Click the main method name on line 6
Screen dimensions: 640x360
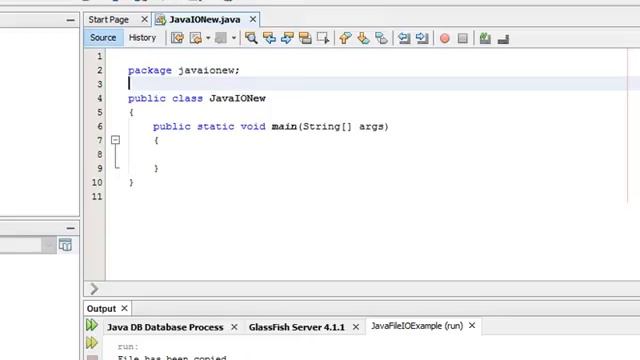pos(284,127)
